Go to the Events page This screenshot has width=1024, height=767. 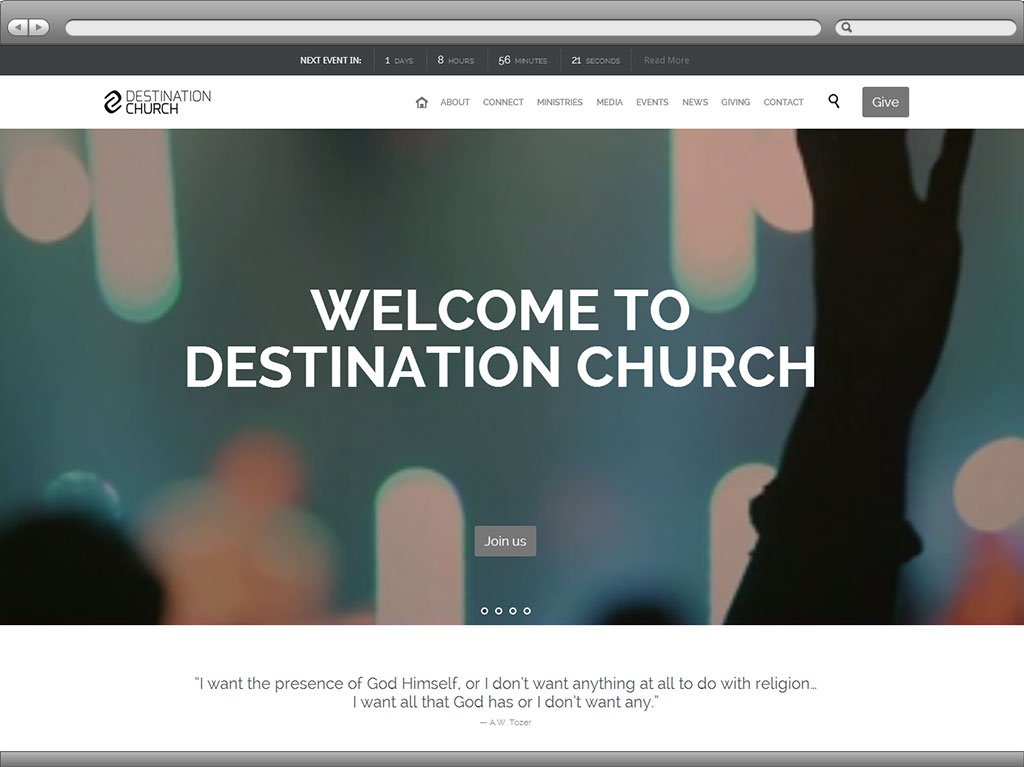[652, 102]
